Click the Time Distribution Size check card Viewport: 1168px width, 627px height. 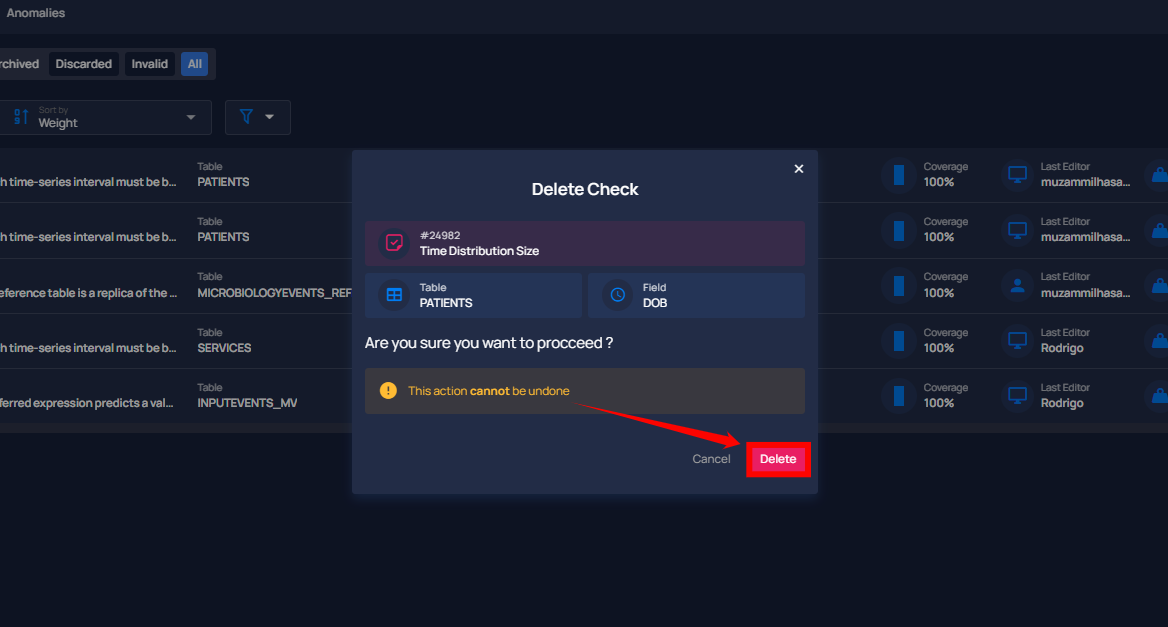pos(585,244)
